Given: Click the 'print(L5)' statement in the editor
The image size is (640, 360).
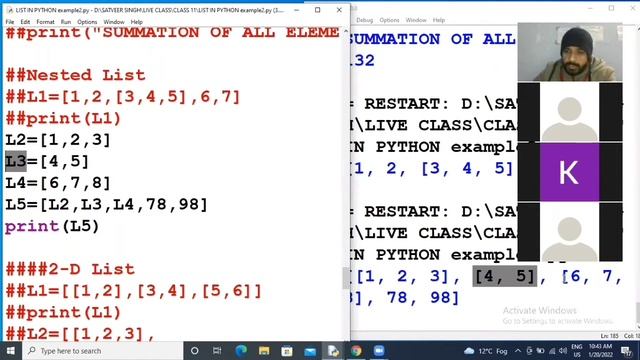Looking at the screenshot, I should click(52, 227).
